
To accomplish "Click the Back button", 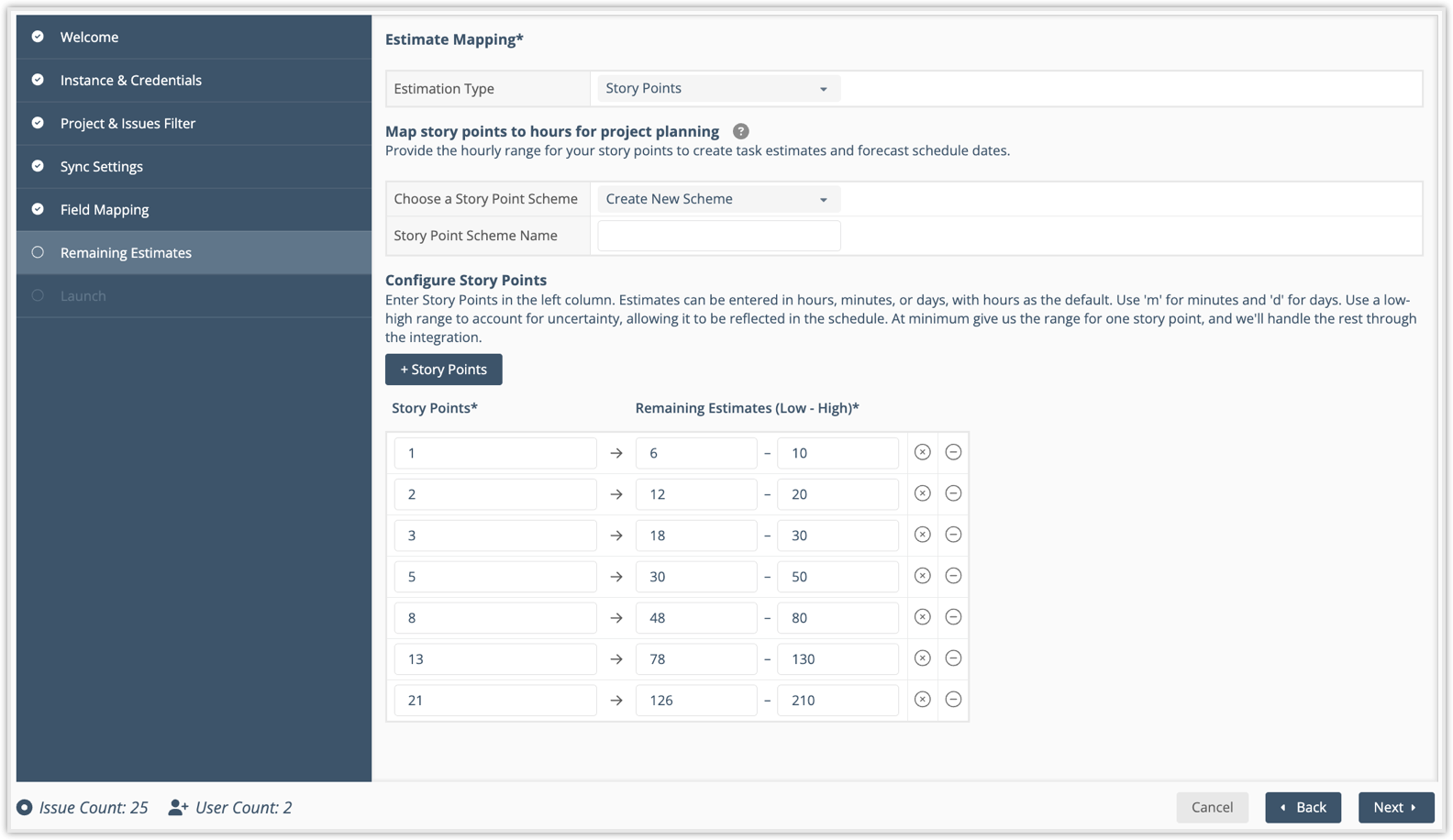I will click(1303, 808).
